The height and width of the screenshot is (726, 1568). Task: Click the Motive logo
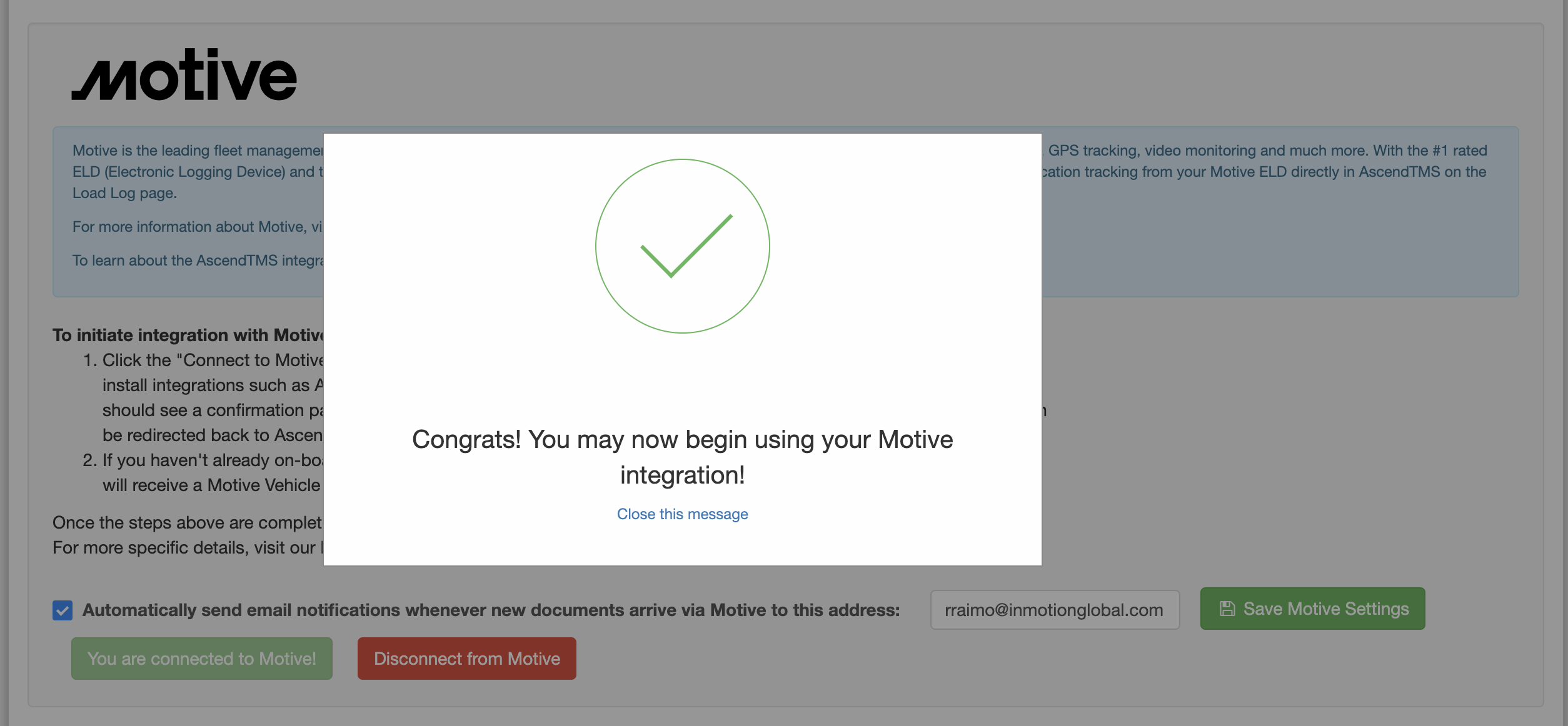(184, 74)
